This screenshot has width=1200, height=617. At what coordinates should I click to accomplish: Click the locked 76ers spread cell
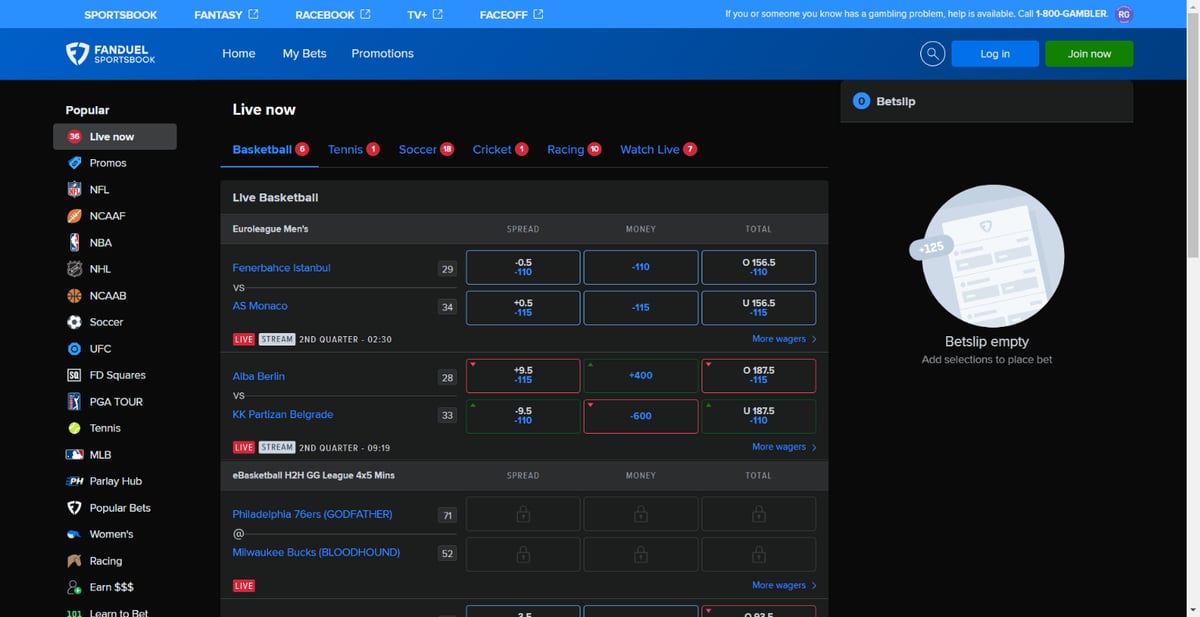click(523, 514)
